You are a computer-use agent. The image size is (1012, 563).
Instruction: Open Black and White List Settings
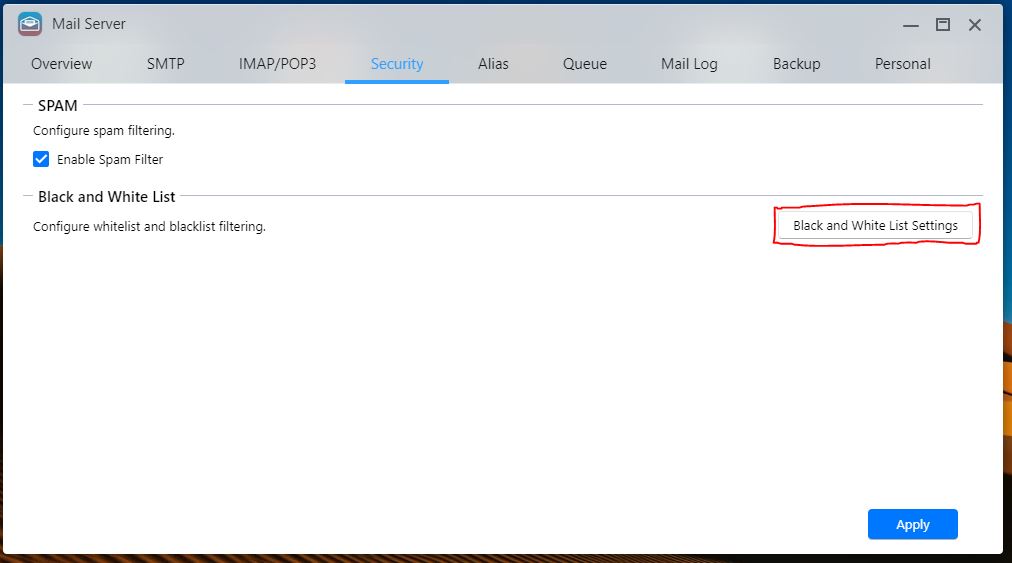tap(875, 225)
